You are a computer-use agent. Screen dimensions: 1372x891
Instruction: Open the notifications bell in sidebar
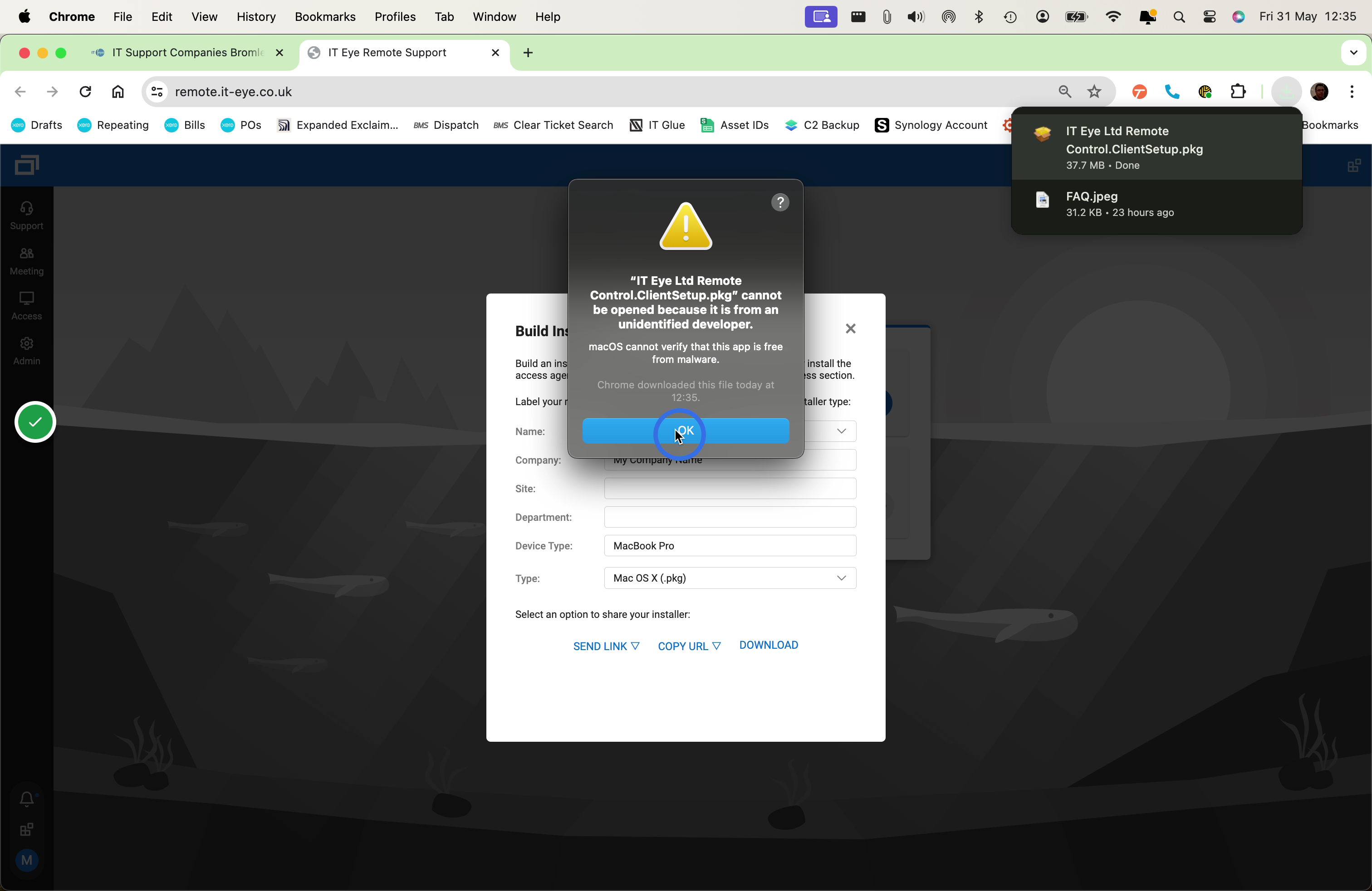point(26,799)
